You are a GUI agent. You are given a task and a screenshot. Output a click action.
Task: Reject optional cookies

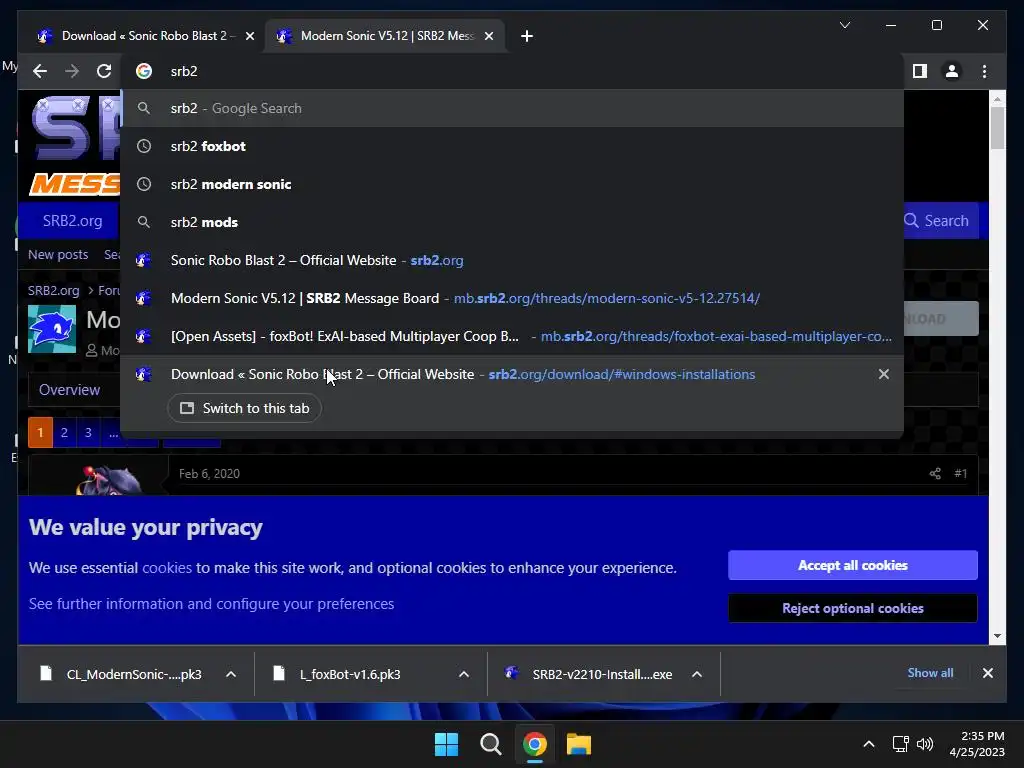coord(853,609)
